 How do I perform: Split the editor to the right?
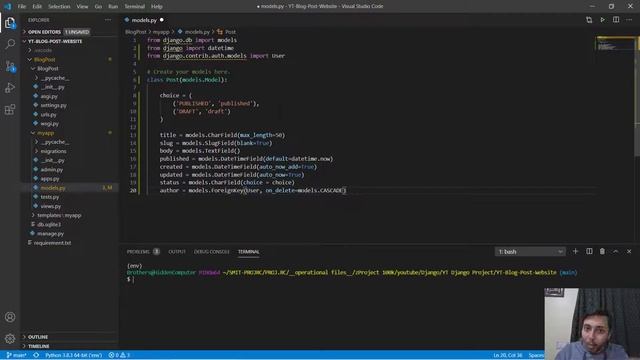(x=616, y=20)
